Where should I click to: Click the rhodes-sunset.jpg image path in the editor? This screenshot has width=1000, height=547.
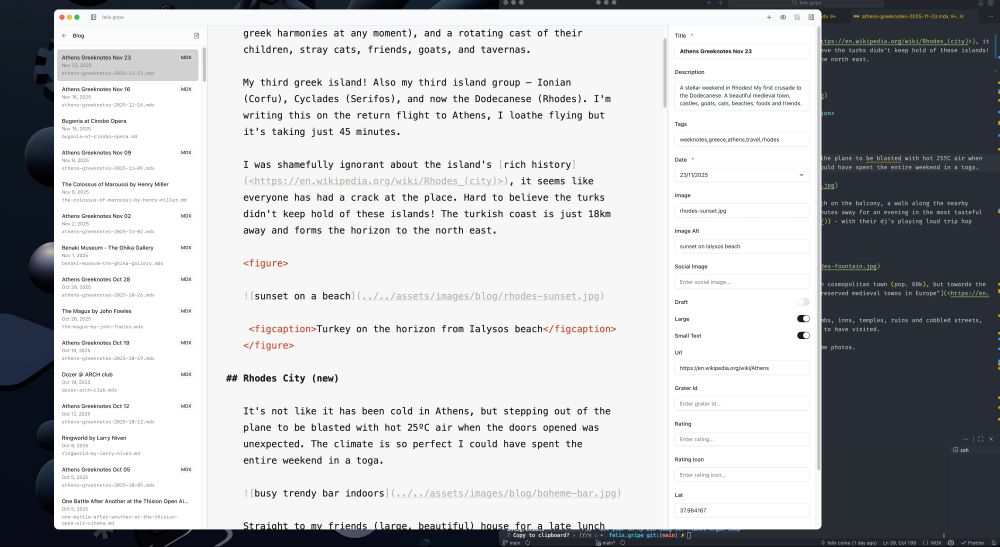point(480,296)
